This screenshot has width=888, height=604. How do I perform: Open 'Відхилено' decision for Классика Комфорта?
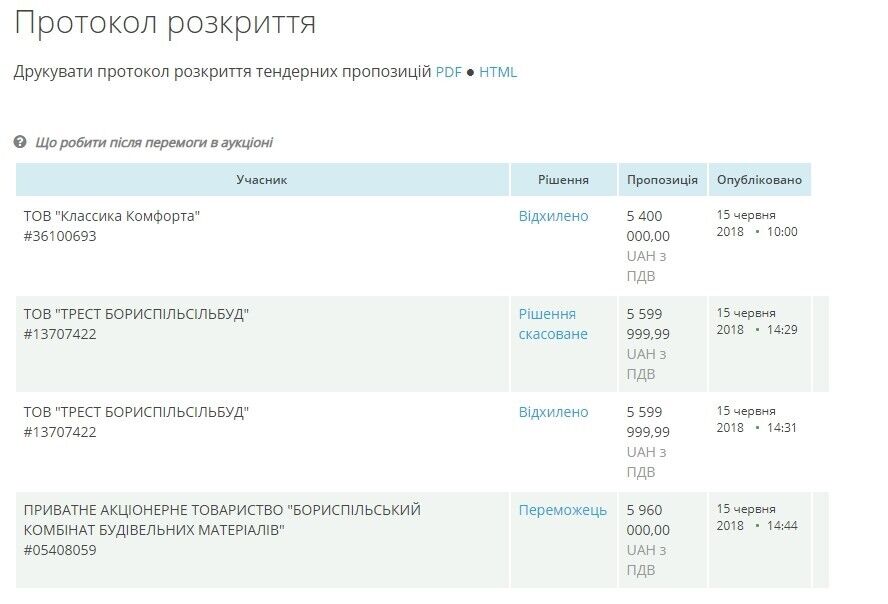[x=553, y=216]
